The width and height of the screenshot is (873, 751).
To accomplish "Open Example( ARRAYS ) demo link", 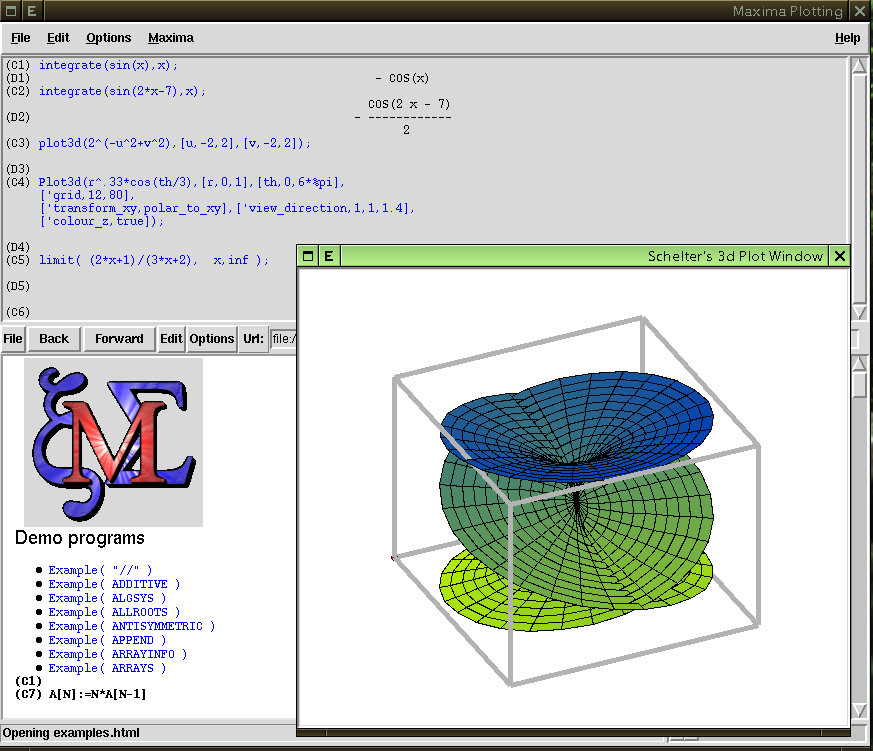I will (x=107, y=668).
